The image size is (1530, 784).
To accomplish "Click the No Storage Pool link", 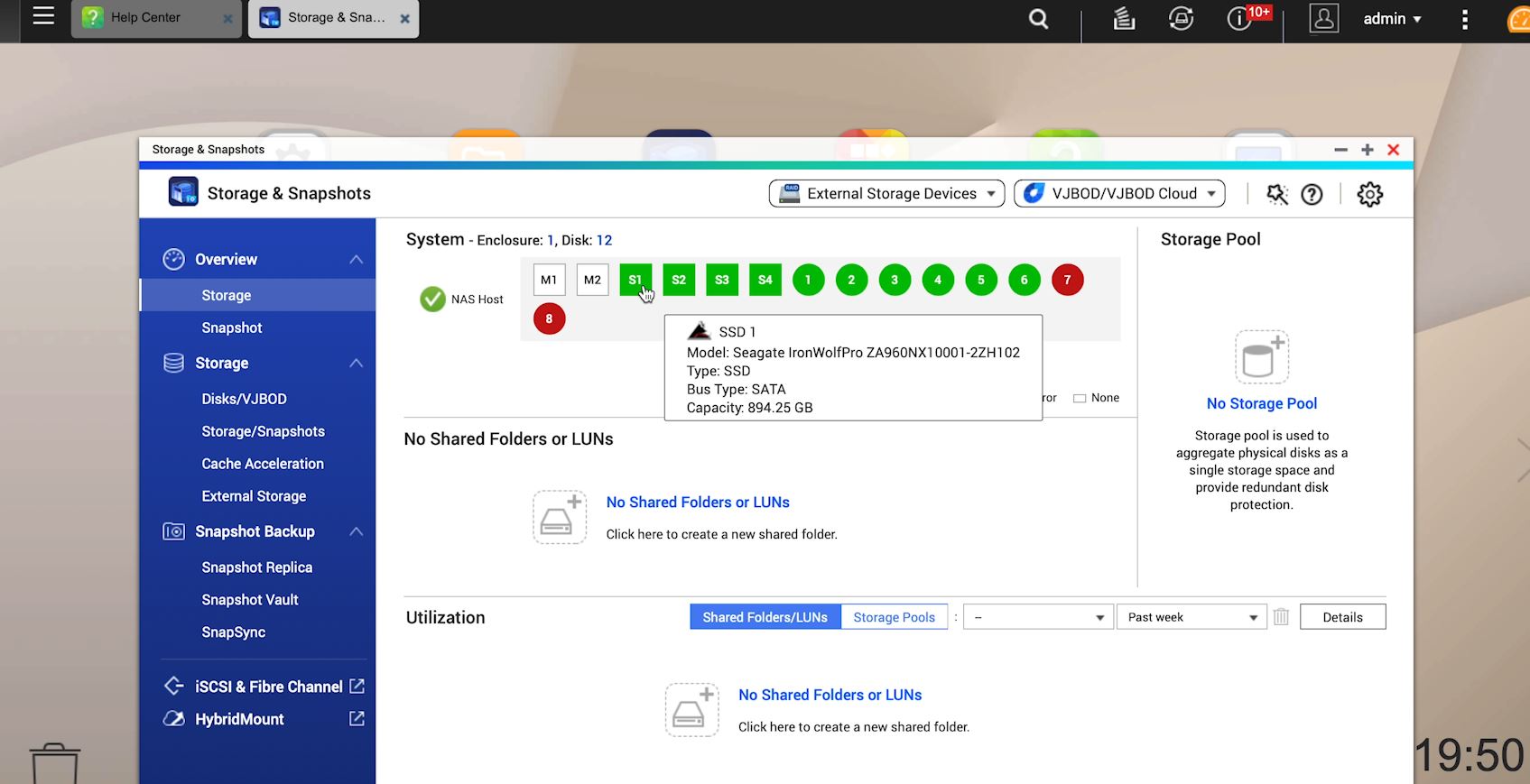I will (1262, 403).
